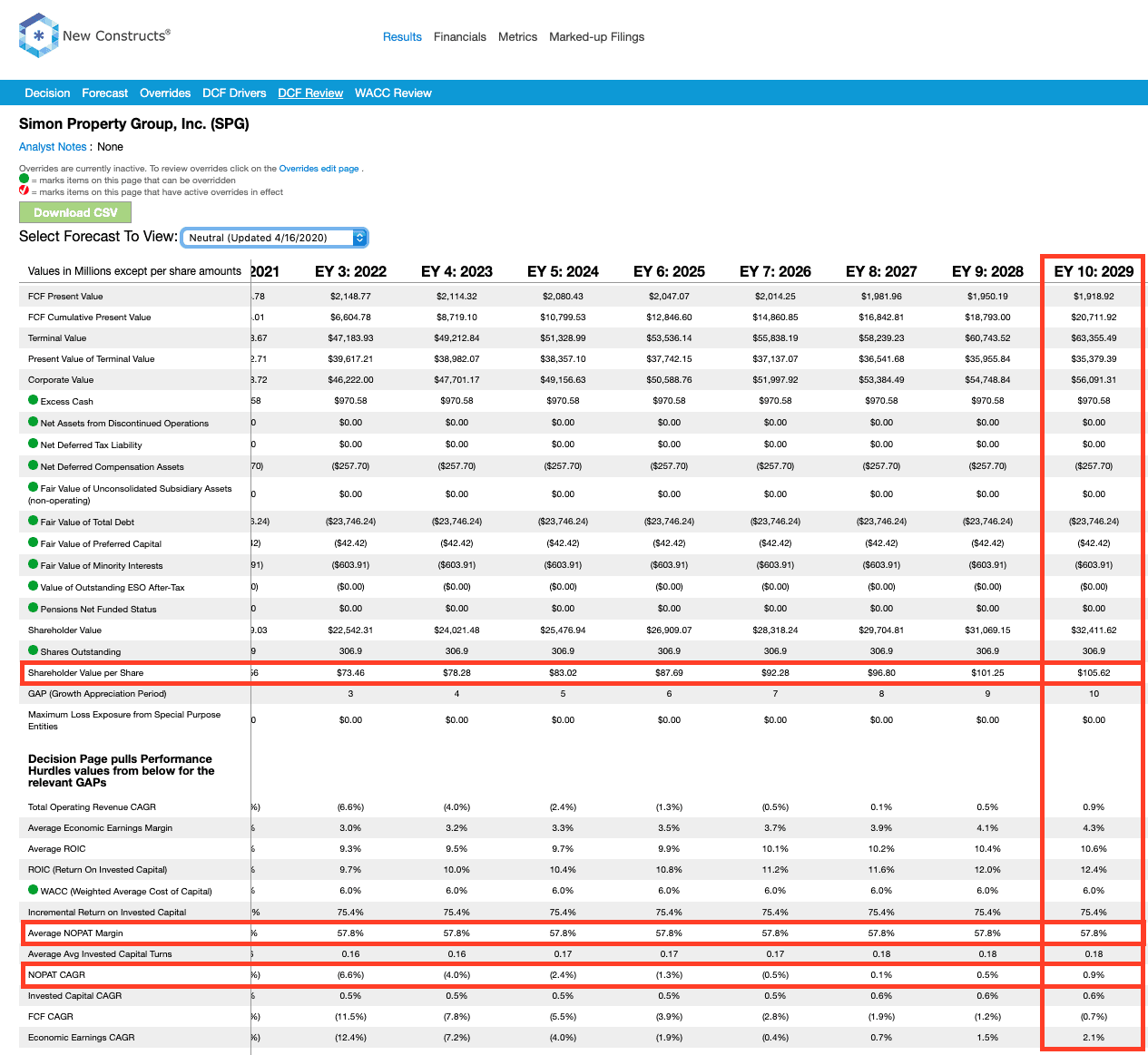
Task: Click green dot for Fair Value of Total Debt
Action: (x=33, y=521)
